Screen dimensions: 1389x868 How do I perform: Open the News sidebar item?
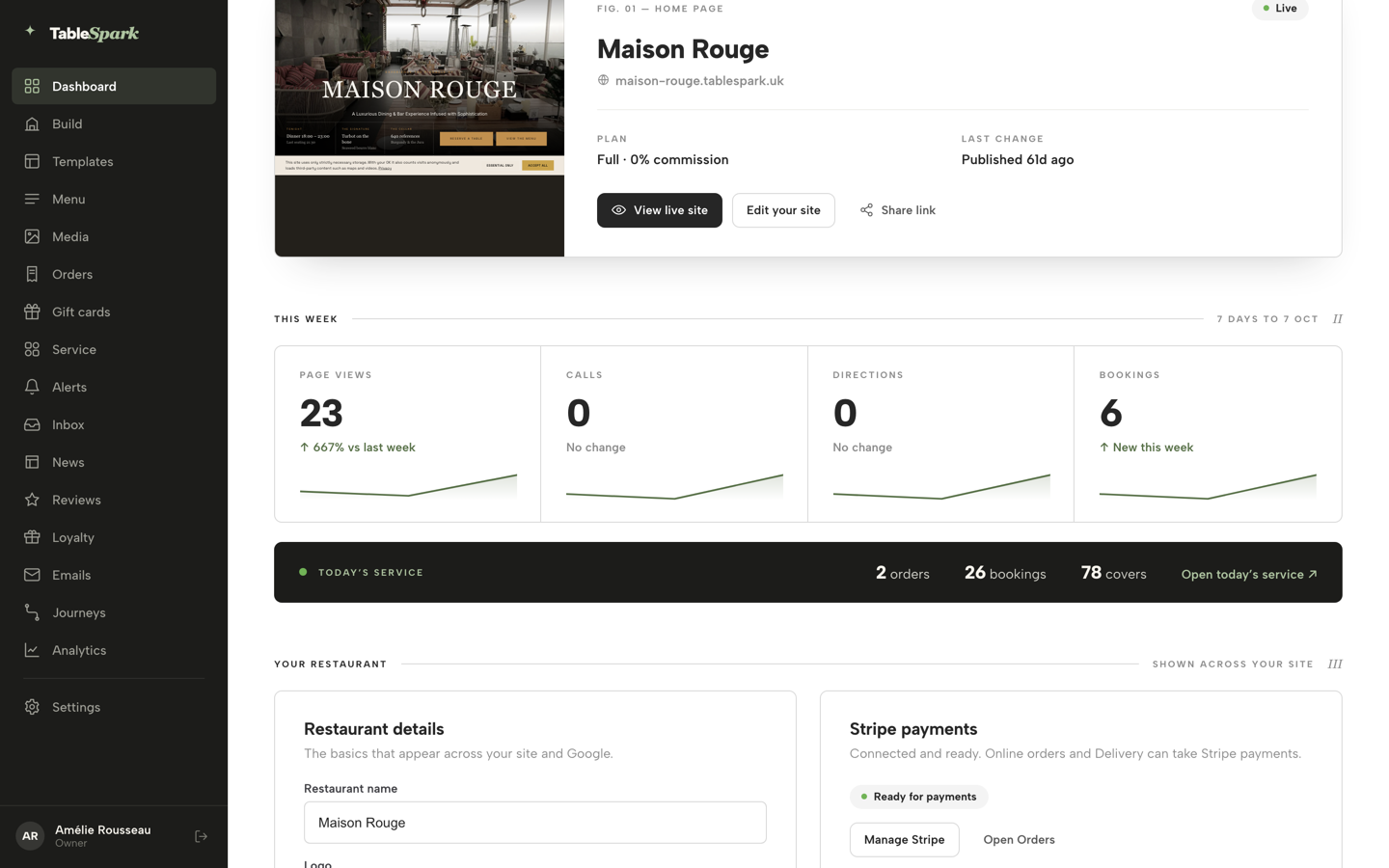[114, 463]
